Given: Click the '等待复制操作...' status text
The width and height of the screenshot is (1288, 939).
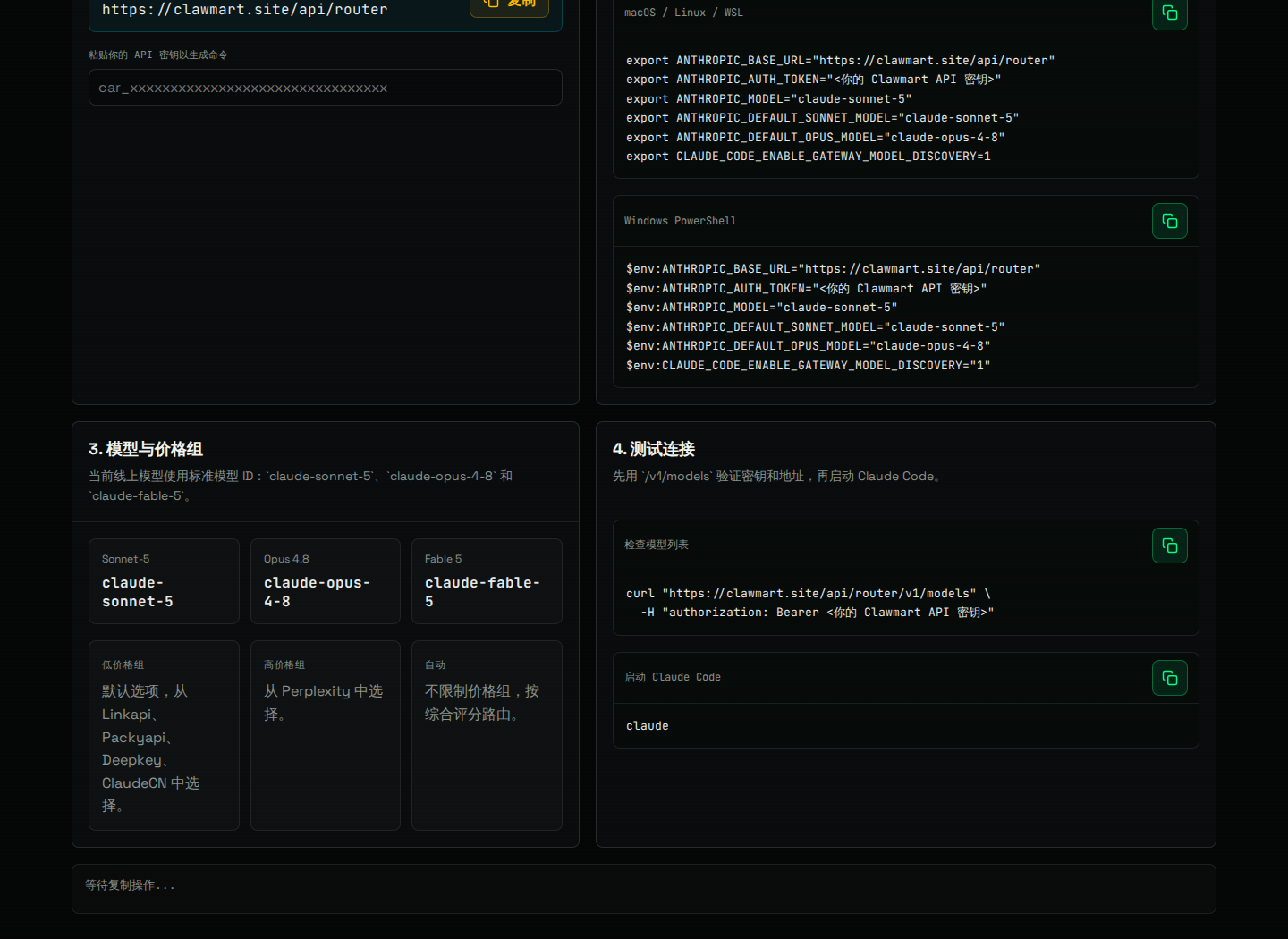Looking at the screenshot, I should tap(130, 885).
